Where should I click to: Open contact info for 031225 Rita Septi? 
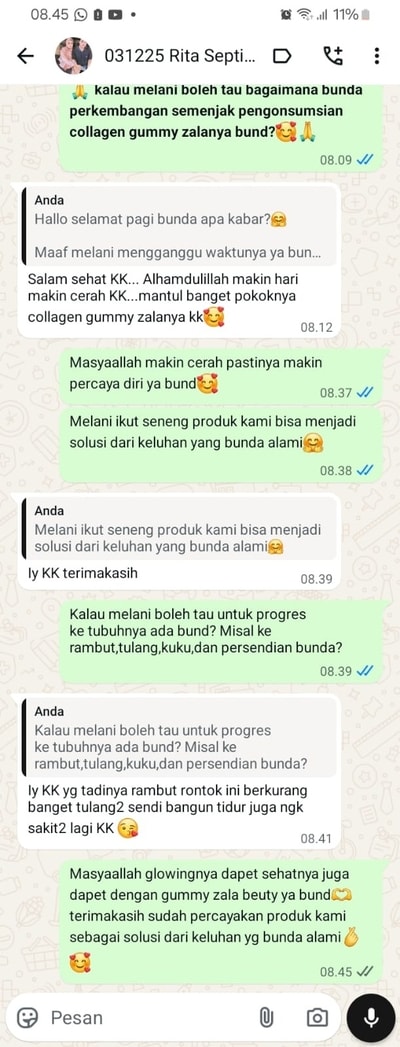click(180, 56)
